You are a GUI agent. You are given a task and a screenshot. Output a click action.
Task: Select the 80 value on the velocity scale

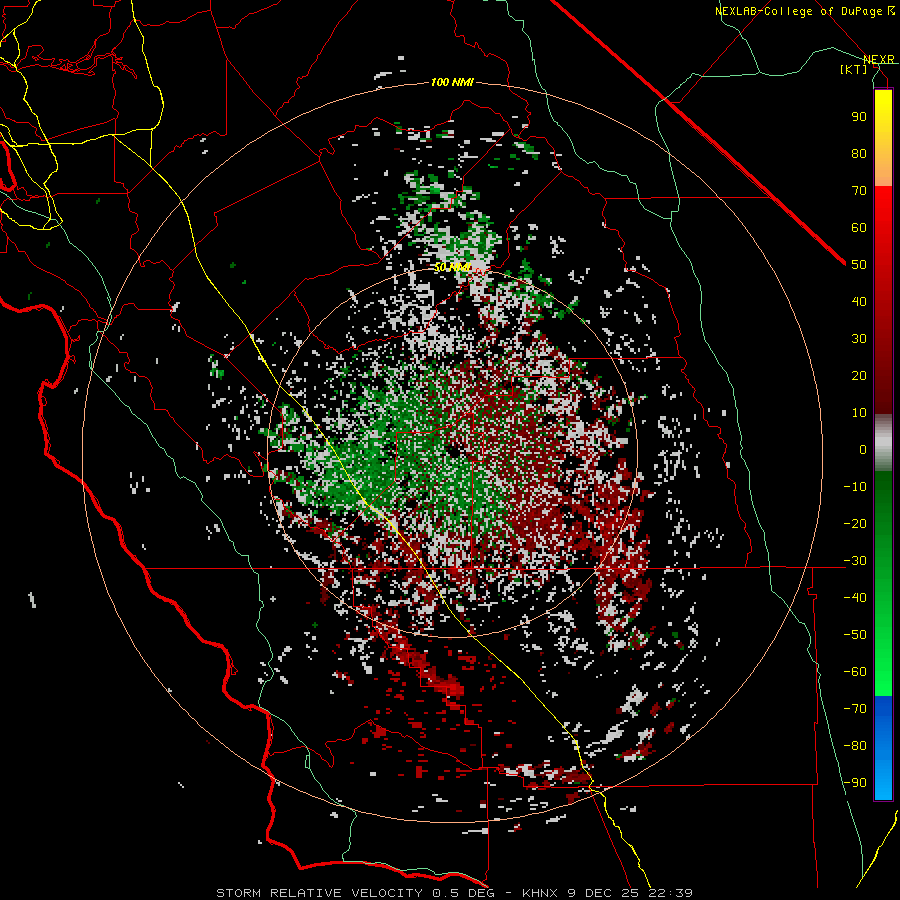coord(859,153)
